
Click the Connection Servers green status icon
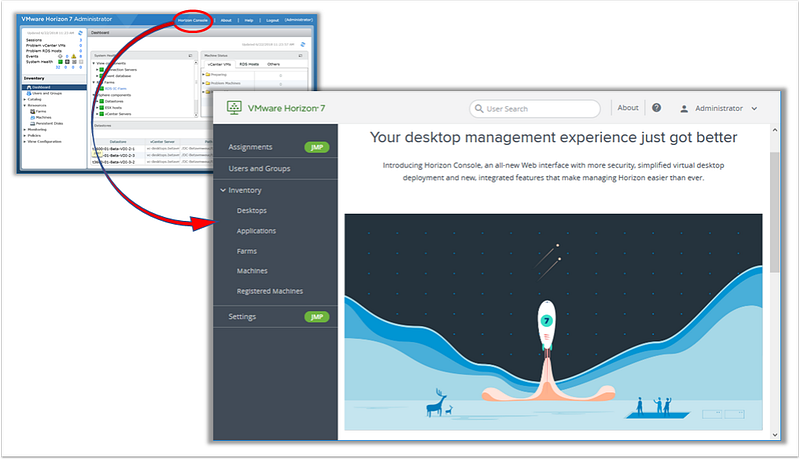[x=102, y=69]
